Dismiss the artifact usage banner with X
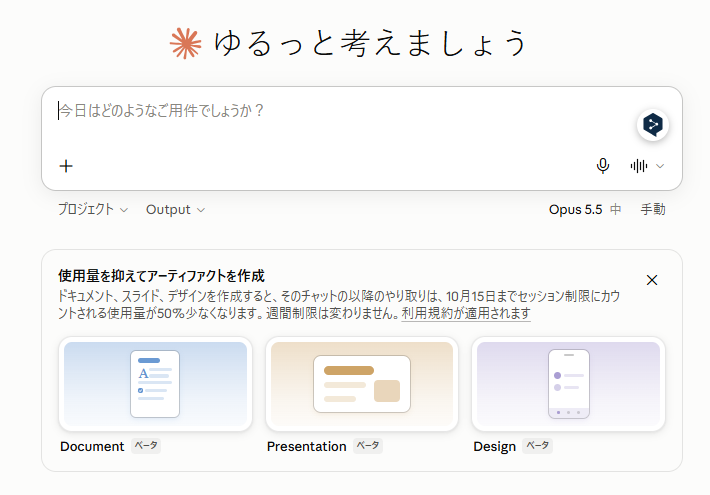Image resolution: width=710 pixels, height=495 pixels. 652,280
